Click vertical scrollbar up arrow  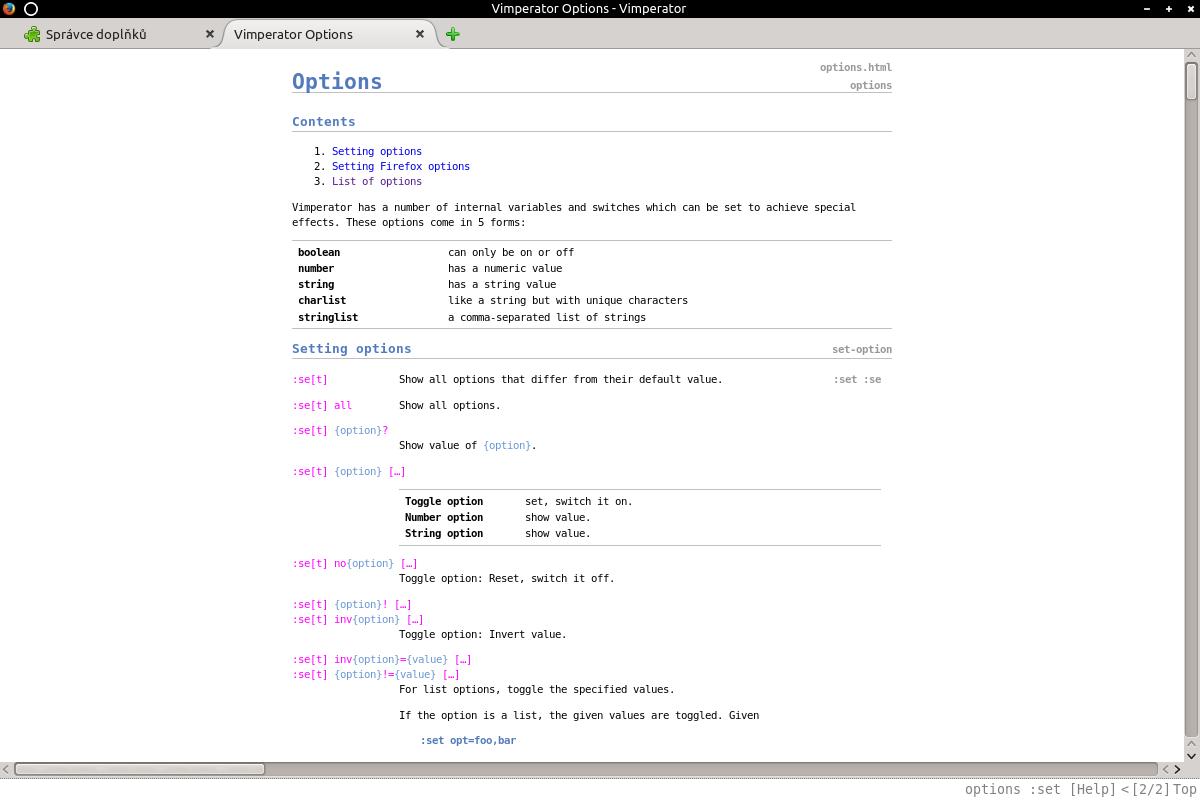[x=1191, y=55]
